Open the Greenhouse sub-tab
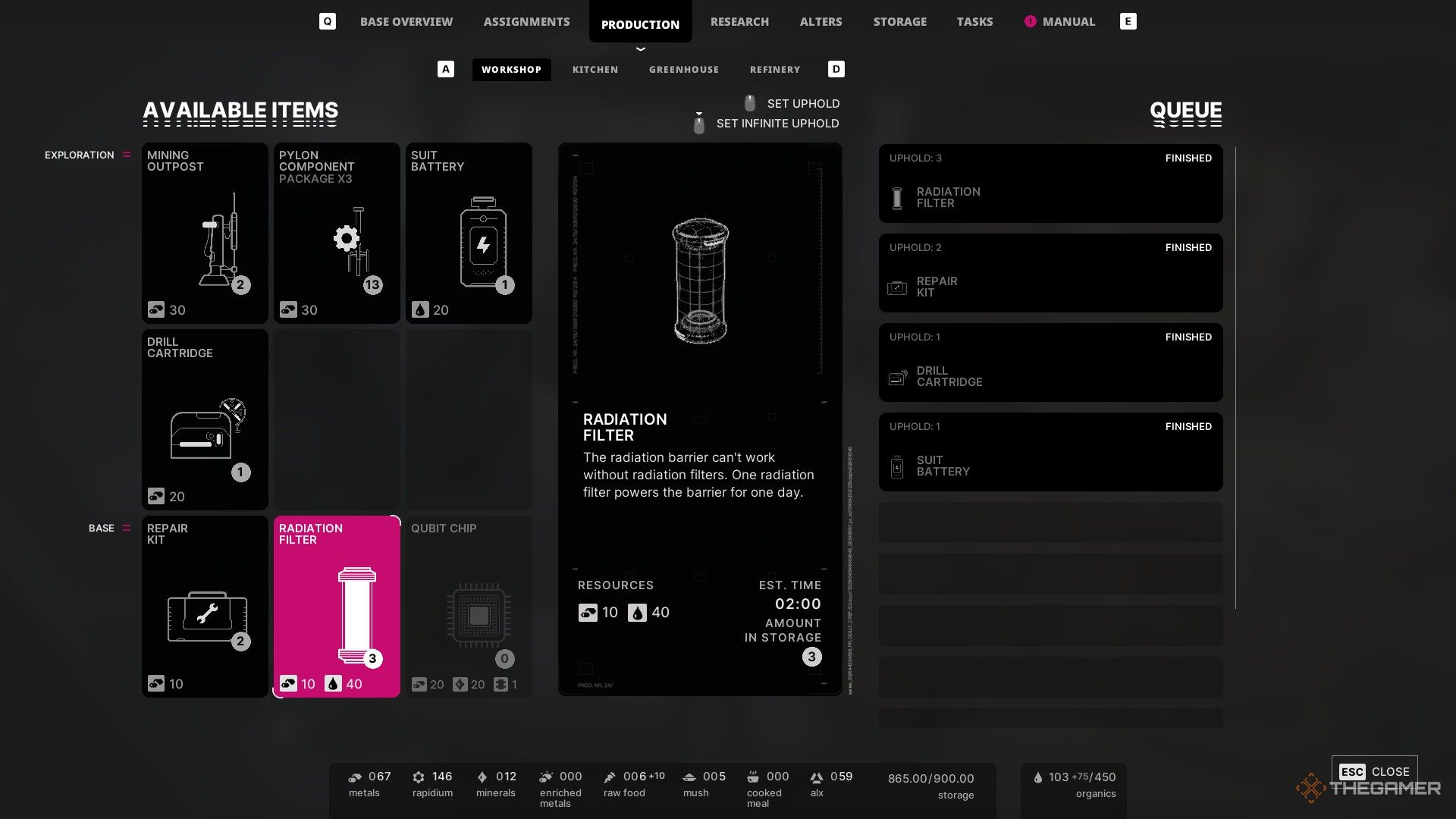The image size is (1456, 819). (684, 70)
